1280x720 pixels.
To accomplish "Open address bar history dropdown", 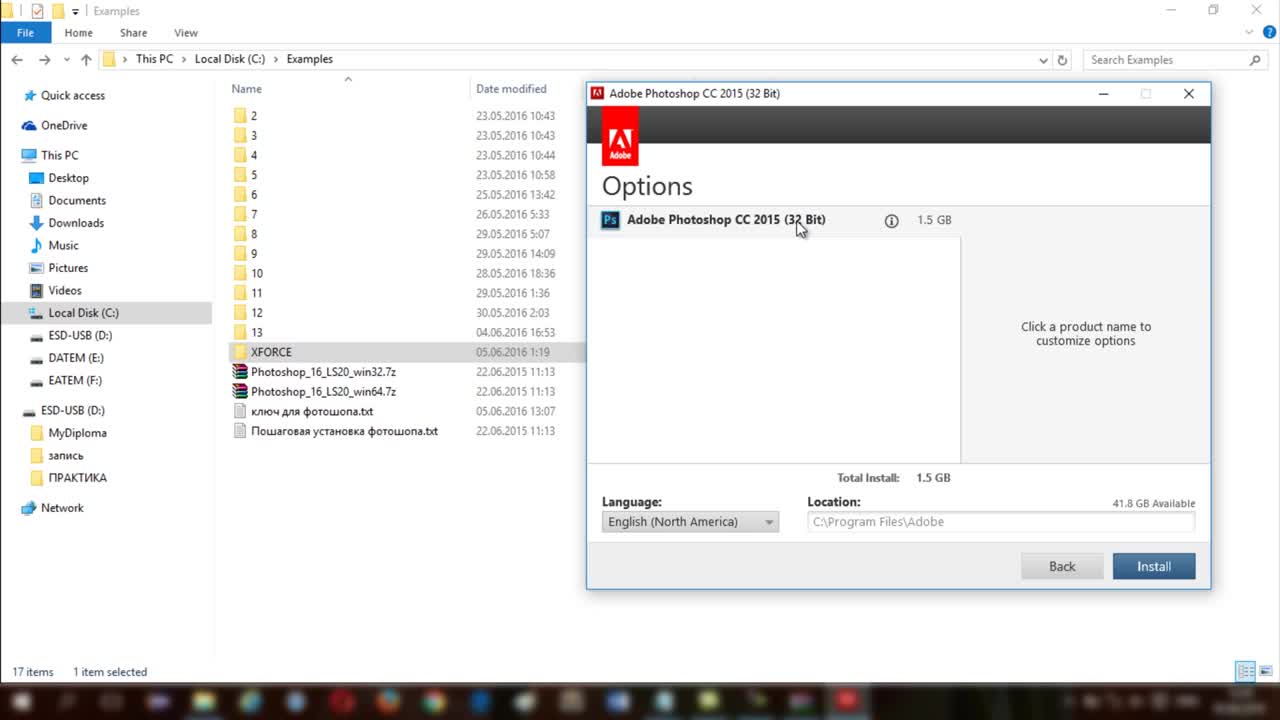I will click(x=1045, y=60).
